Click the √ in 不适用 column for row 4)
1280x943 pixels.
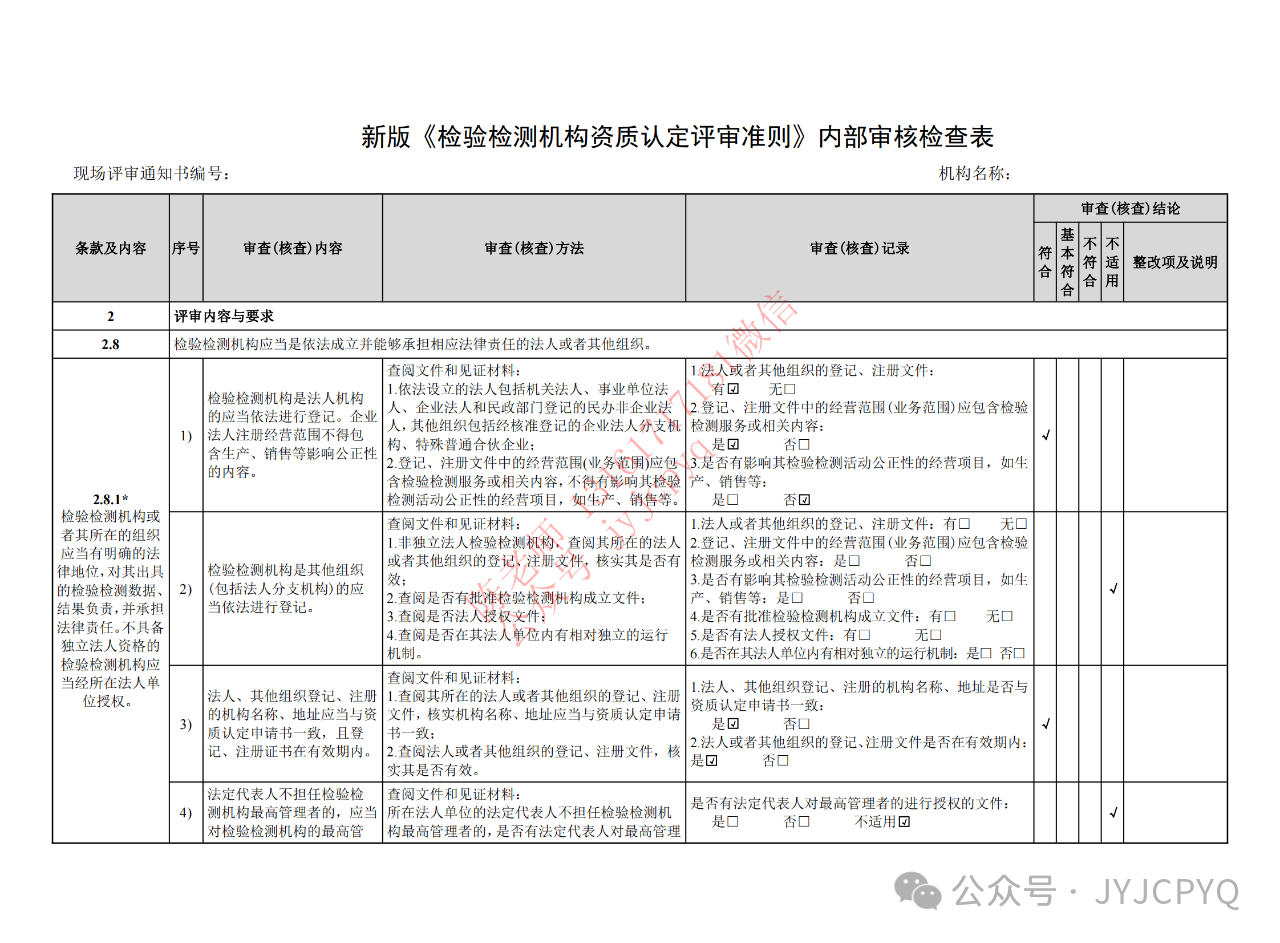[1113, 812]
